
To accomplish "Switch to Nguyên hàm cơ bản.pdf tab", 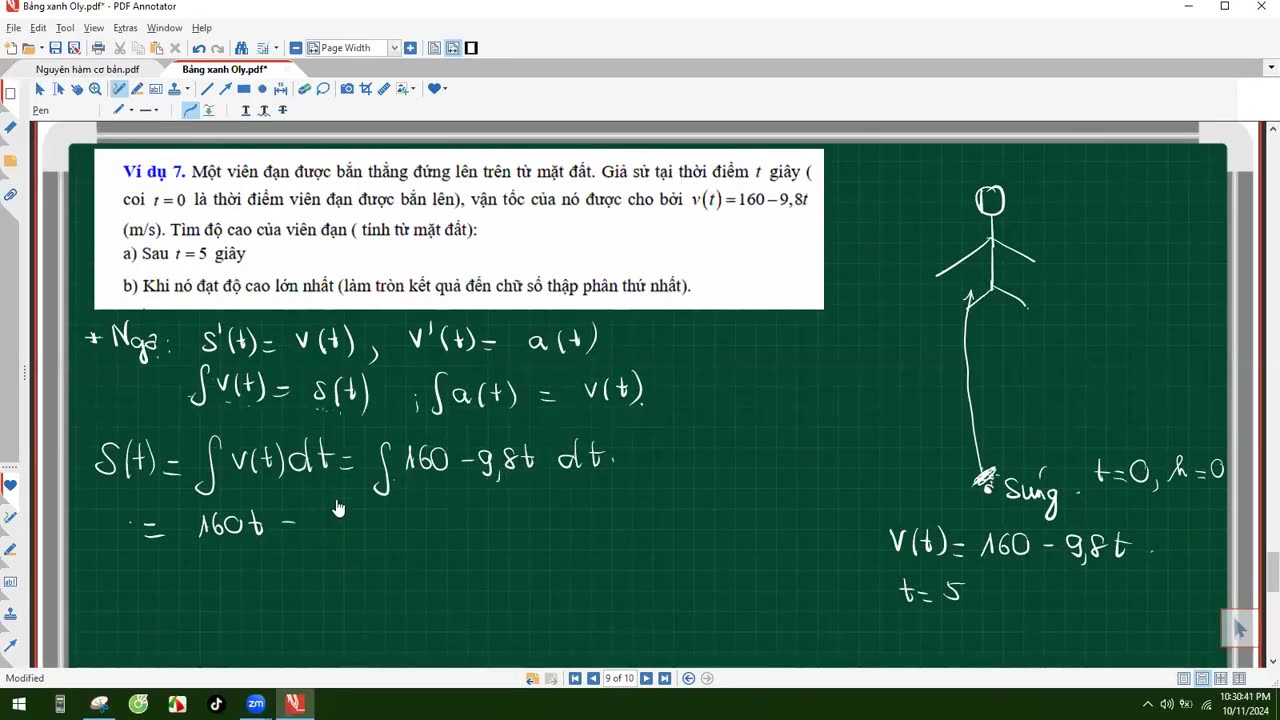I will pos(87,69).
